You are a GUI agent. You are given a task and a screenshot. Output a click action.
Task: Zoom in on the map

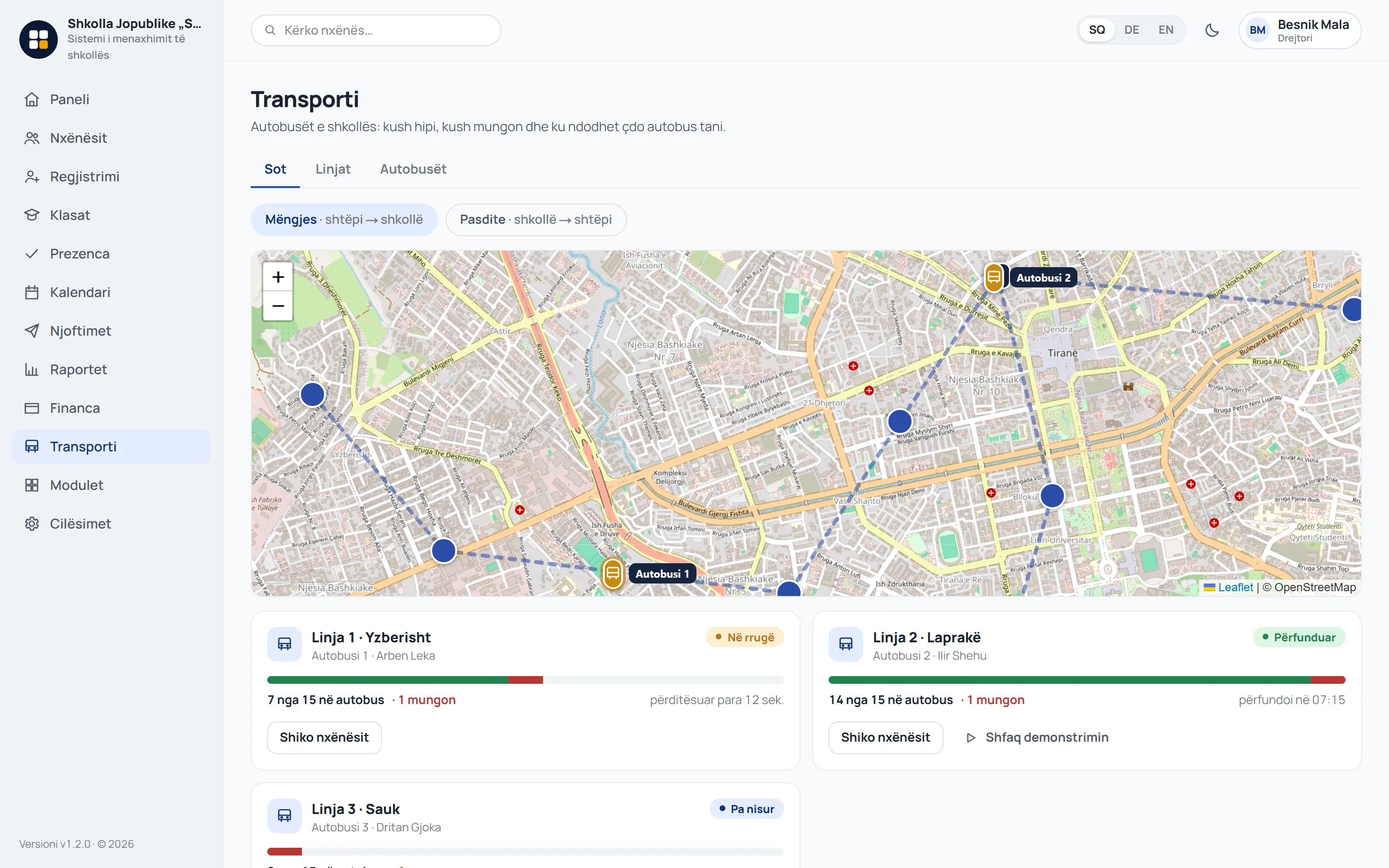click(x=278, y=277)
